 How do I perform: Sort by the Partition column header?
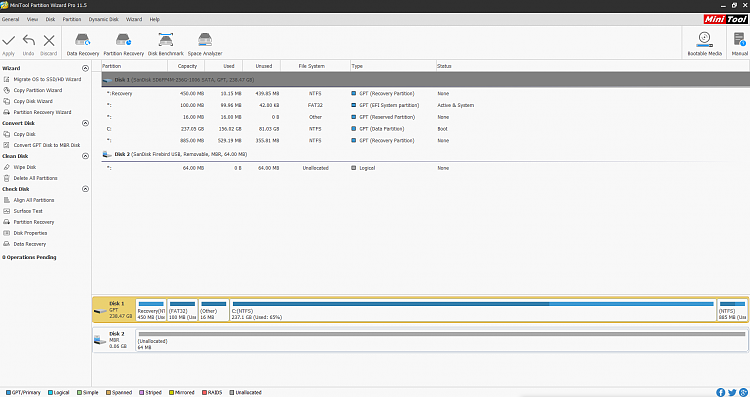point(135,66)
